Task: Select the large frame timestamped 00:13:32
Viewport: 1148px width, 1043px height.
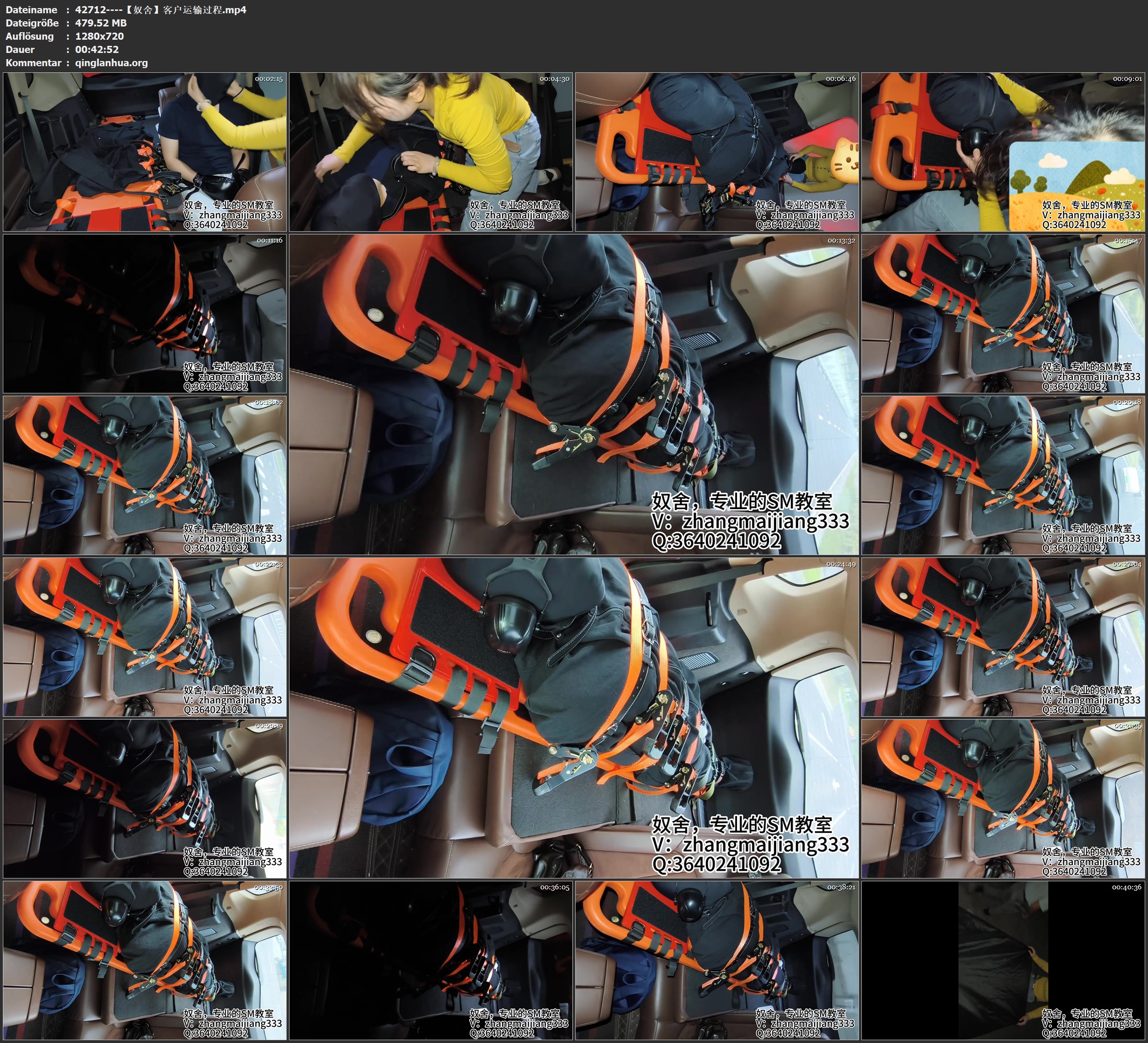Action: coord(573,394)
